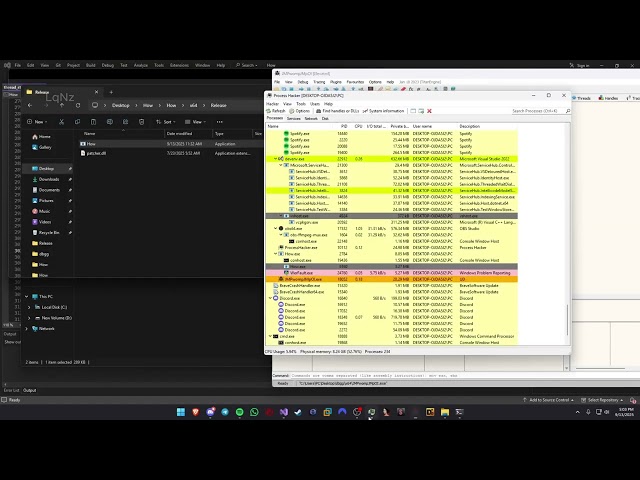Select the devenv.exe Visual Studio row
Viewport: 640px width, 480px height.
pos(391,159)
